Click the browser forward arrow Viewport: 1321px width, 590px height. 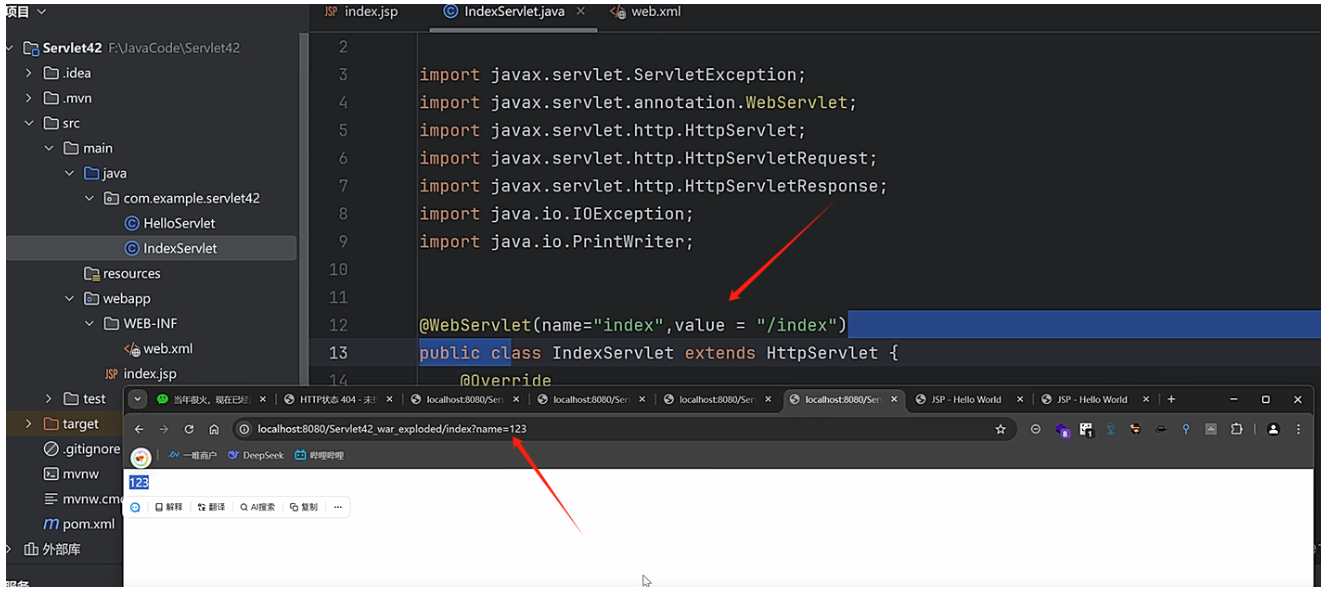click(164, 429)
